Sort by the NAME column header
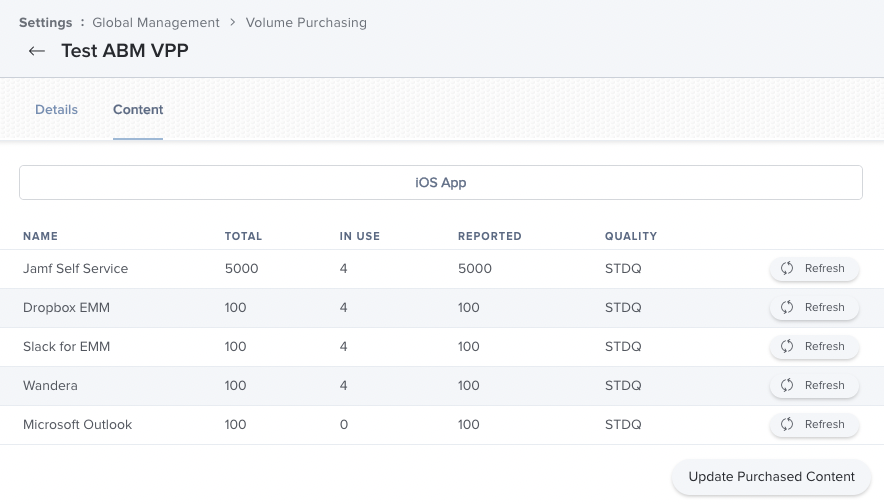The image size is (884, 504). (x=41, y=236)
